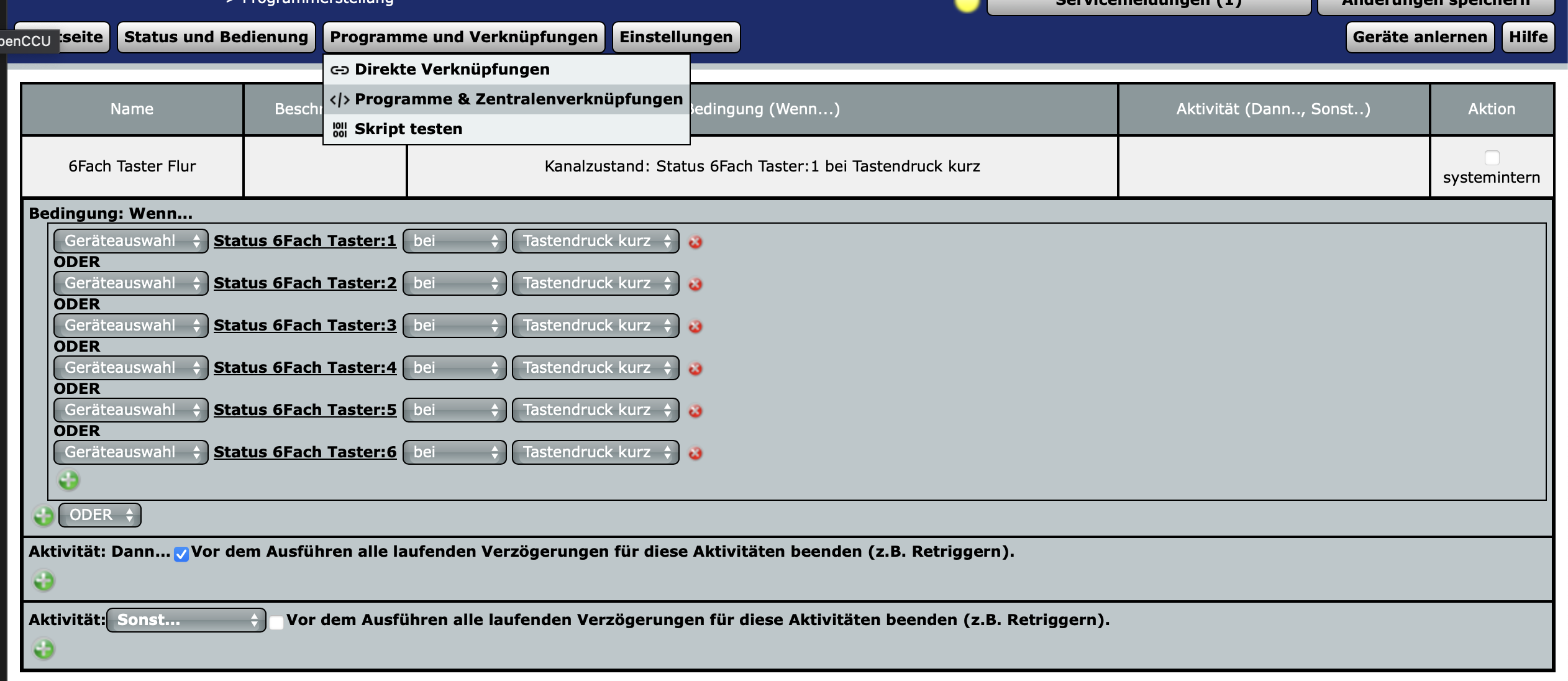Delete the Status 6Fach Taster:1 condition

coord(695,243)
